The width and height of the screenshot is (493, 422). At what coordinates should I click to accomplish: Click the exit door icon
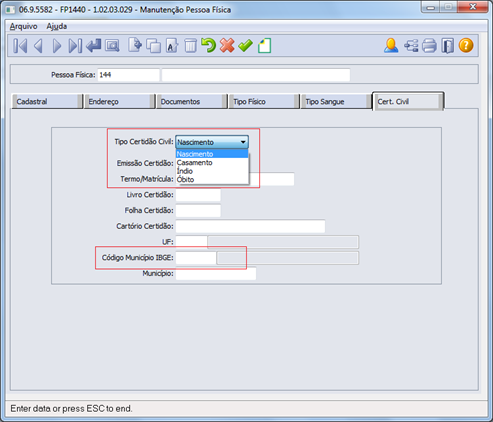pyautogui.click(x=448, y=46)
